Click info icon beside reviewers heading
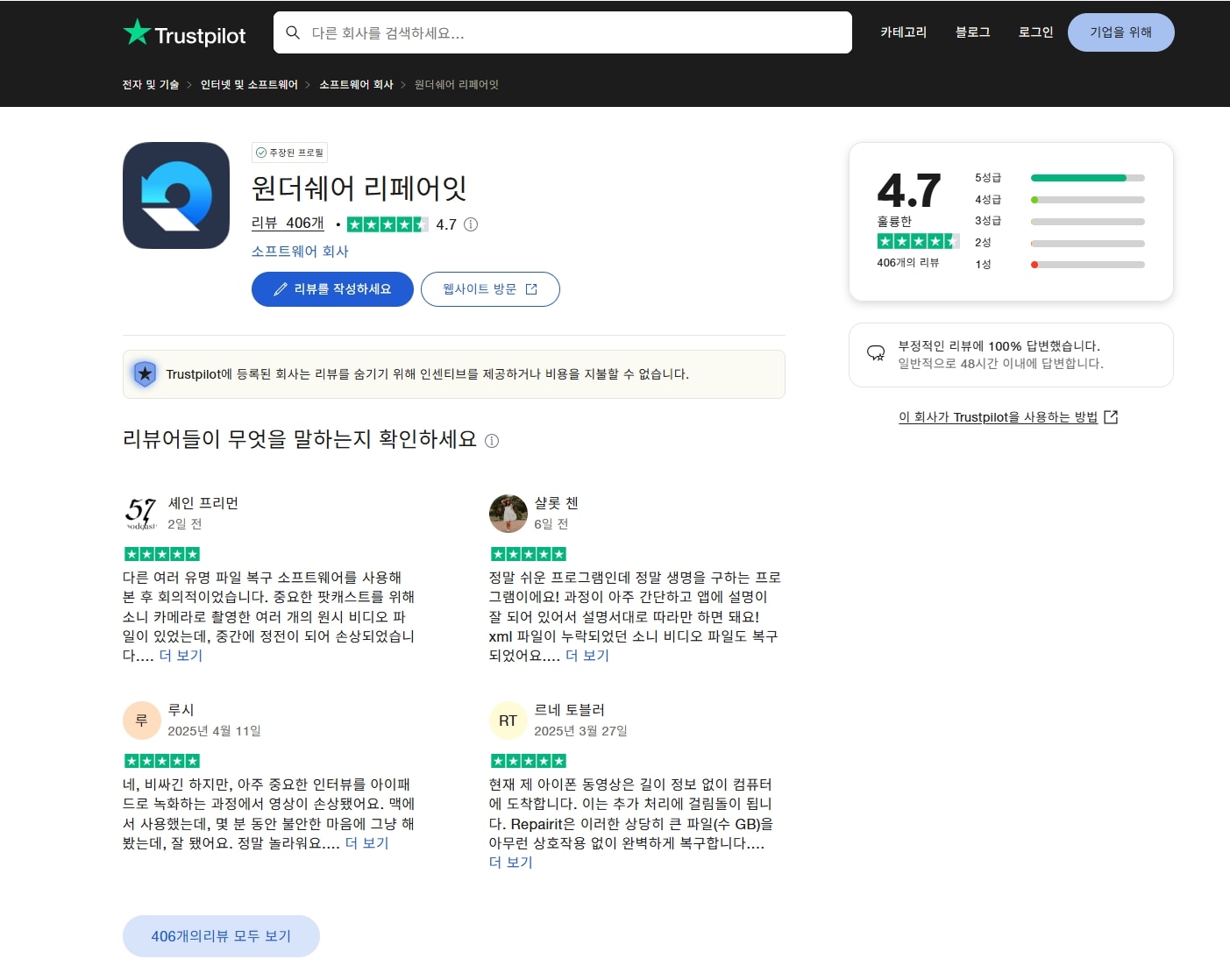This screenshot has width=1230, height=980. 492,441
